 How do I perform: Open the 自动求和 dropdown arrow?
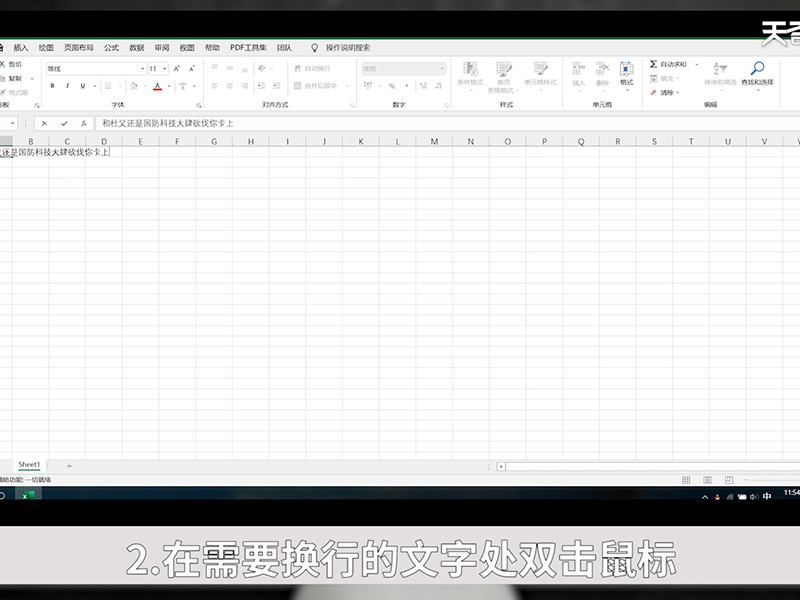pyautogui.click(x=697, y=64)
